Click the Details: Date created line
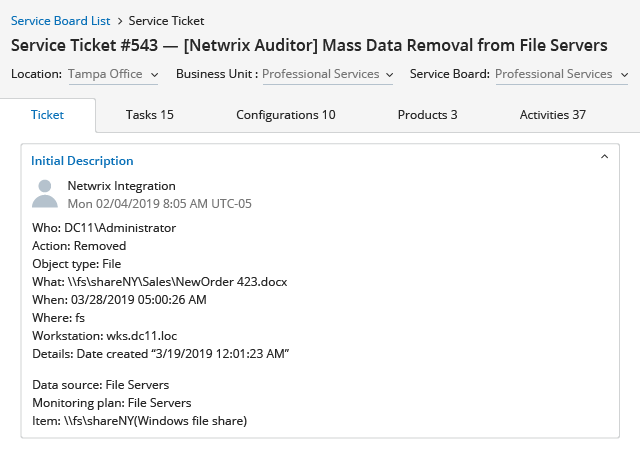The height and width of the screenshot is (450, 640). pyautogui.click(x=160, y=354)
